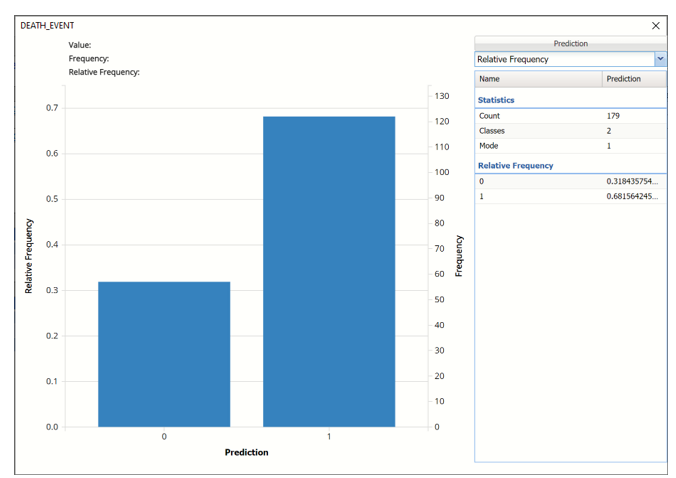Open the Relative Frequency dropdown arrow
The width and height of the screenshot is (676, 478).
pyautogui.click(x=660, y=60)
